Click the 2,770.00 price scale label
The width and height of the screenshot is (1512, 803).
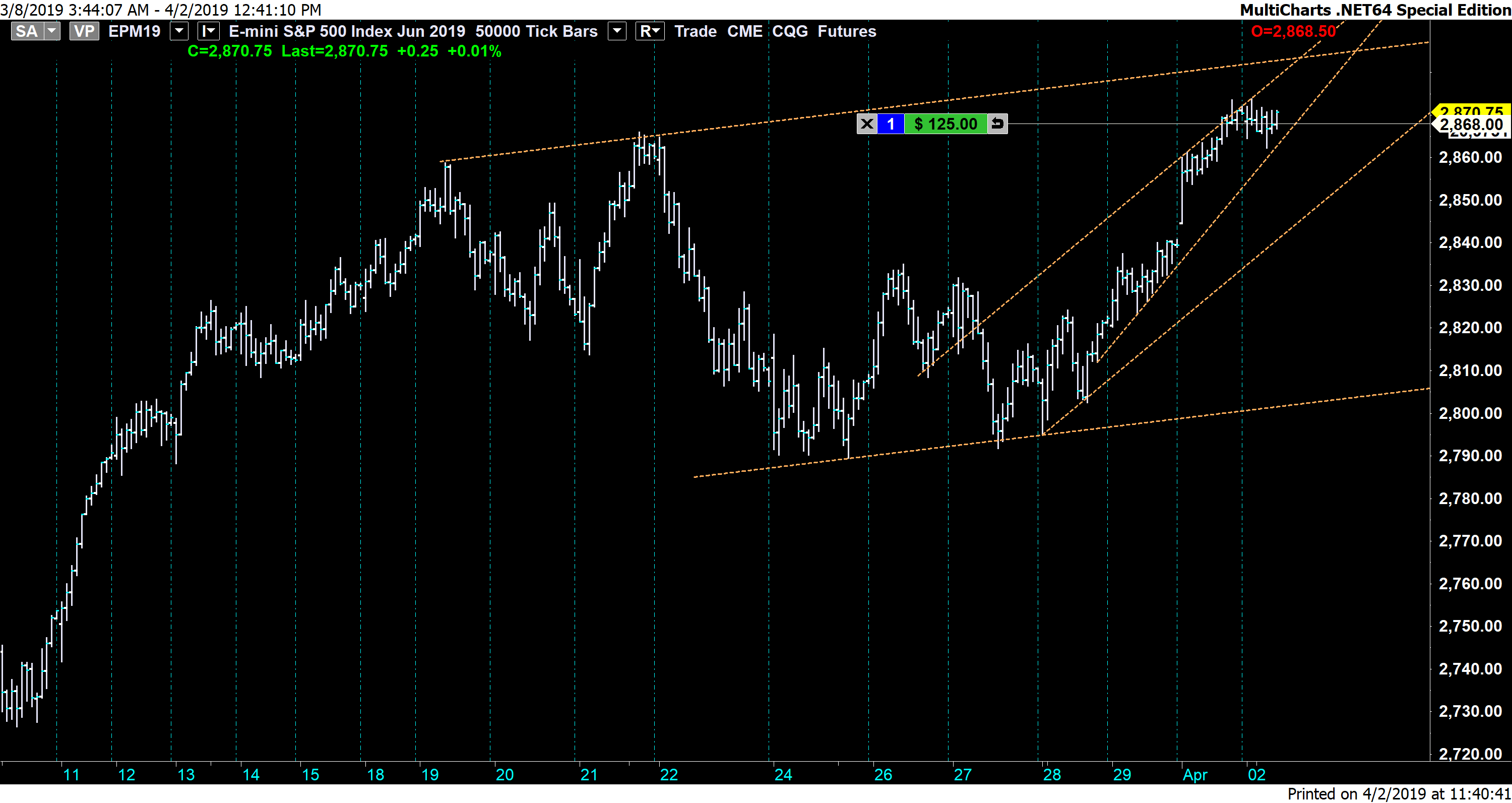[1470, 540]
